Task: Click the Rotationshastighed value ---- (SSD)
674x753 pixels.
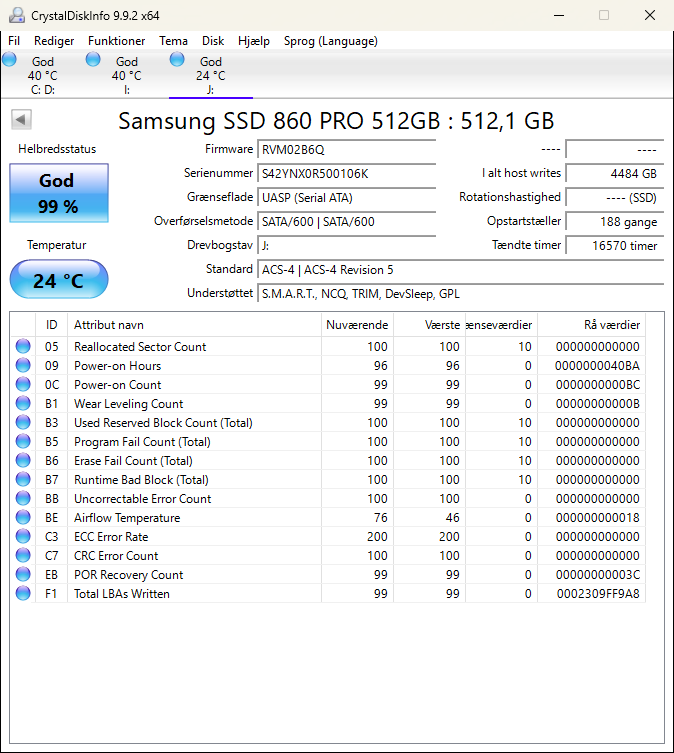Action: (614, 197)
